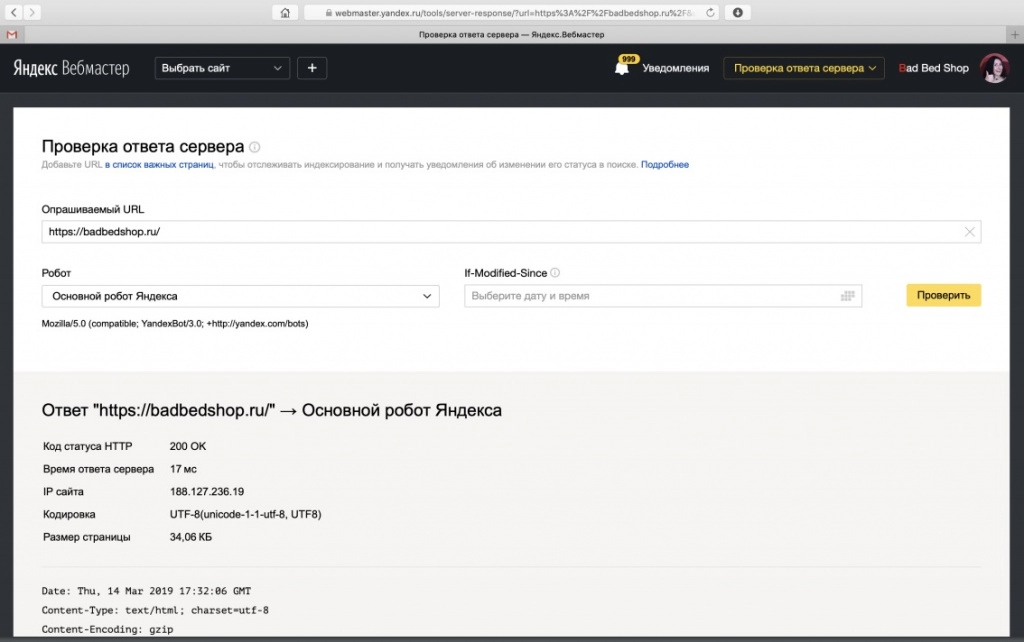
Task: Open the pinned Gmail tab icon
Action: 12,35
